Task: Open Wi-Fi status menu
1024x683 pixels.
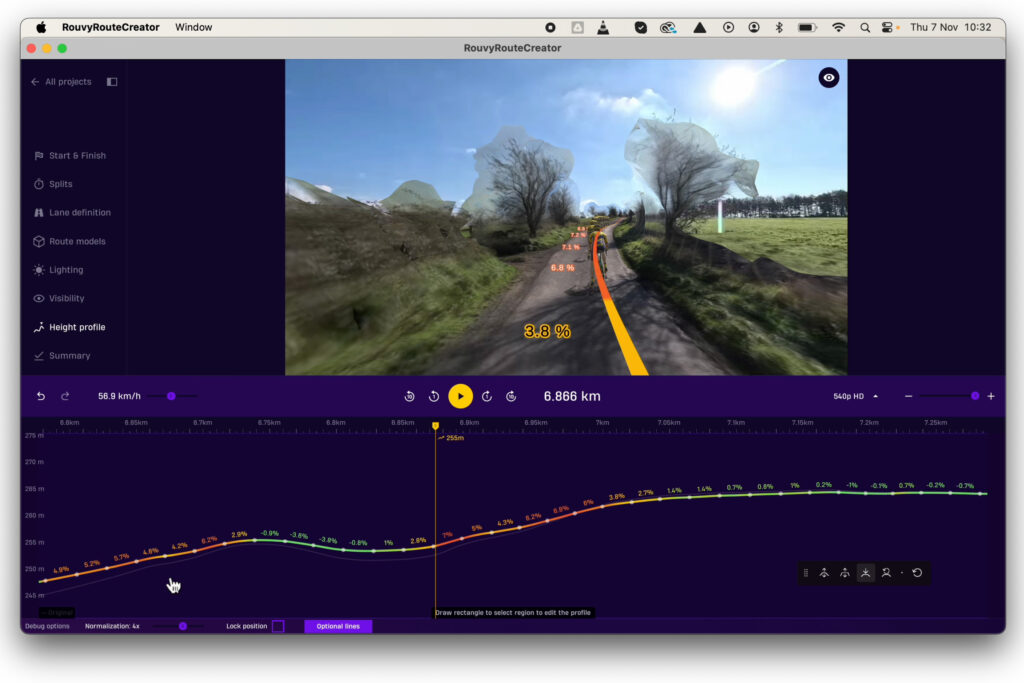Action: pos(839,27)
